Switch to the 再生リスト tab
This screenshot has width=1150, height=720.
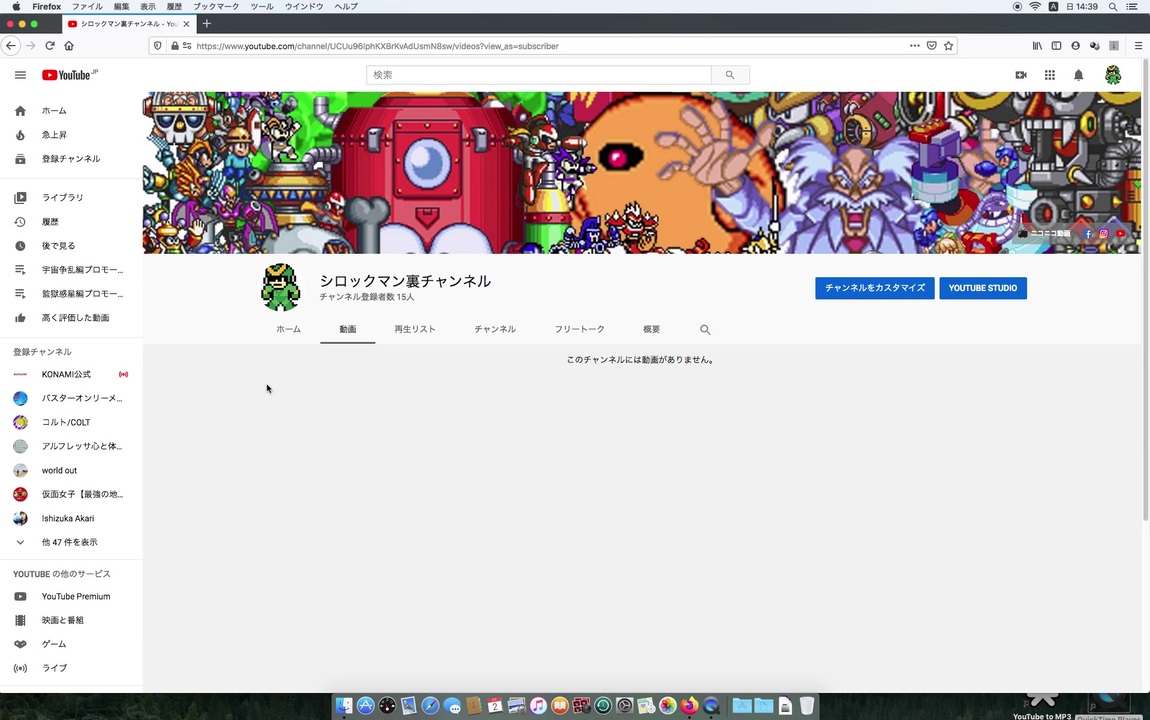tap(415, 330)
